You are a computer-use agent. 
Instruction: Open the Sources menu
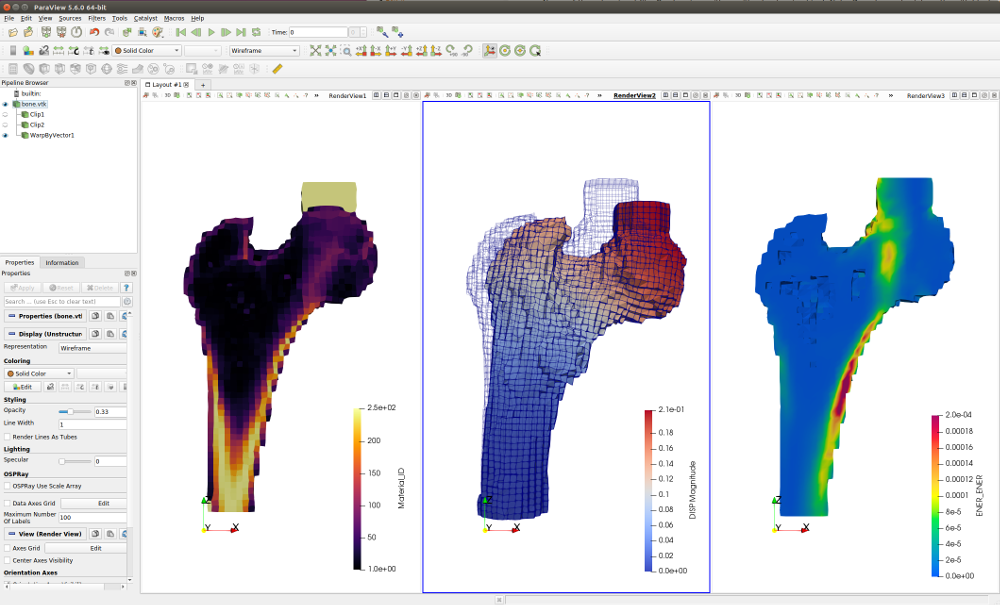[70, 18]
